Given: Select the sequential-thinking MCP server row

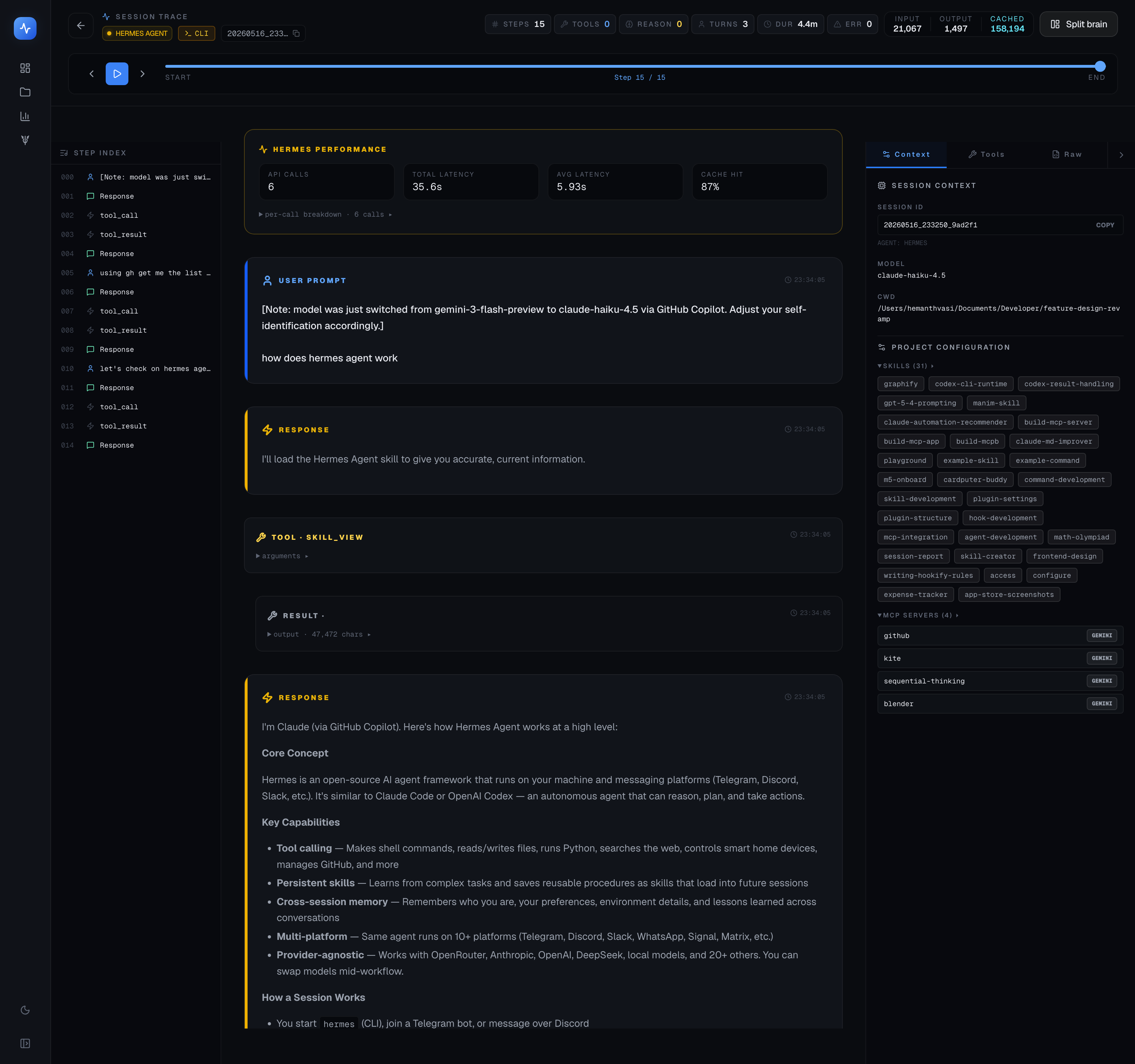Looking at the screenshot, I should click(x=1000, y=681).
